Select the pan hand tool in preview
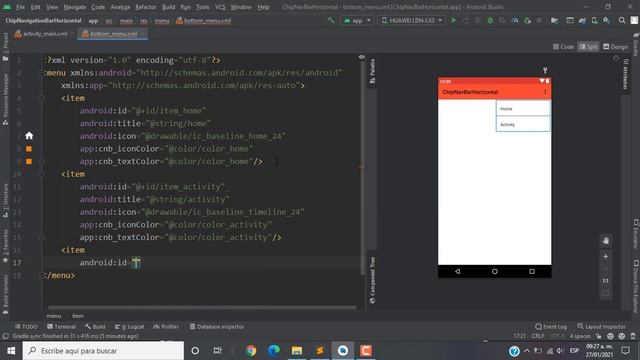Image resolution: width=640 pixels, height=360 pixels. click(x=606, y=241)
